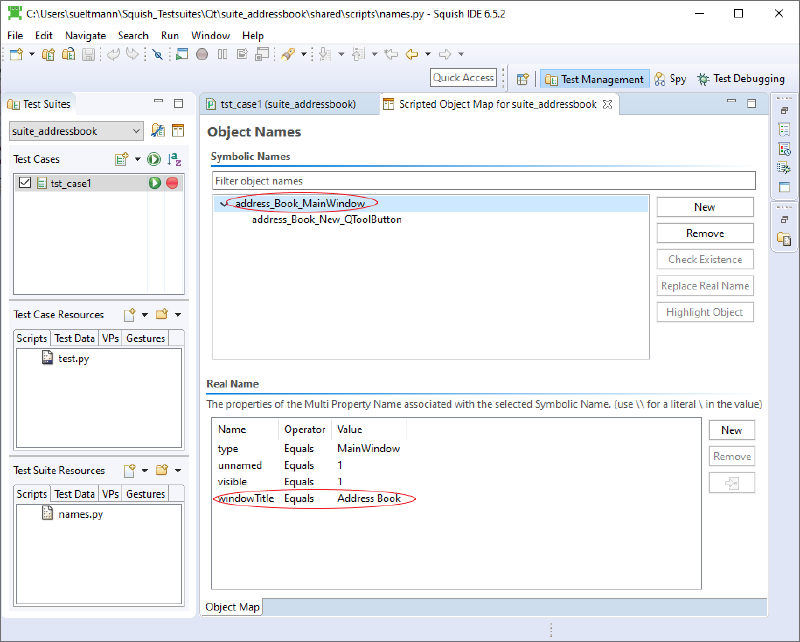Click the Open Perspective icon left of Test Management
The height and width of the screenshot is (642, 800).
[522, 79]
